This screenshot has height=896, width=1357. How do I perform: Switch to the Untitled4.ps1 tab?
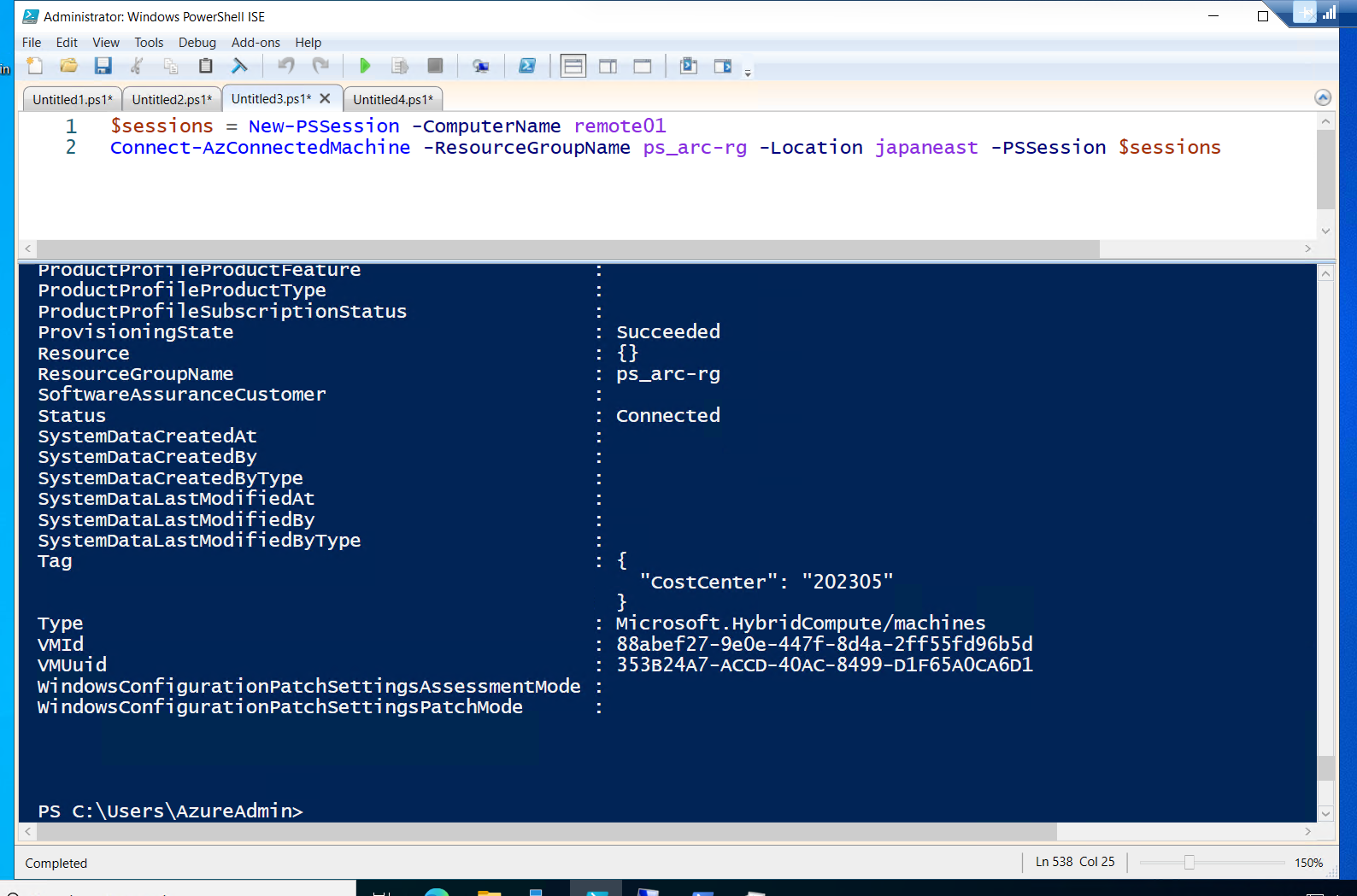(393, 100)
